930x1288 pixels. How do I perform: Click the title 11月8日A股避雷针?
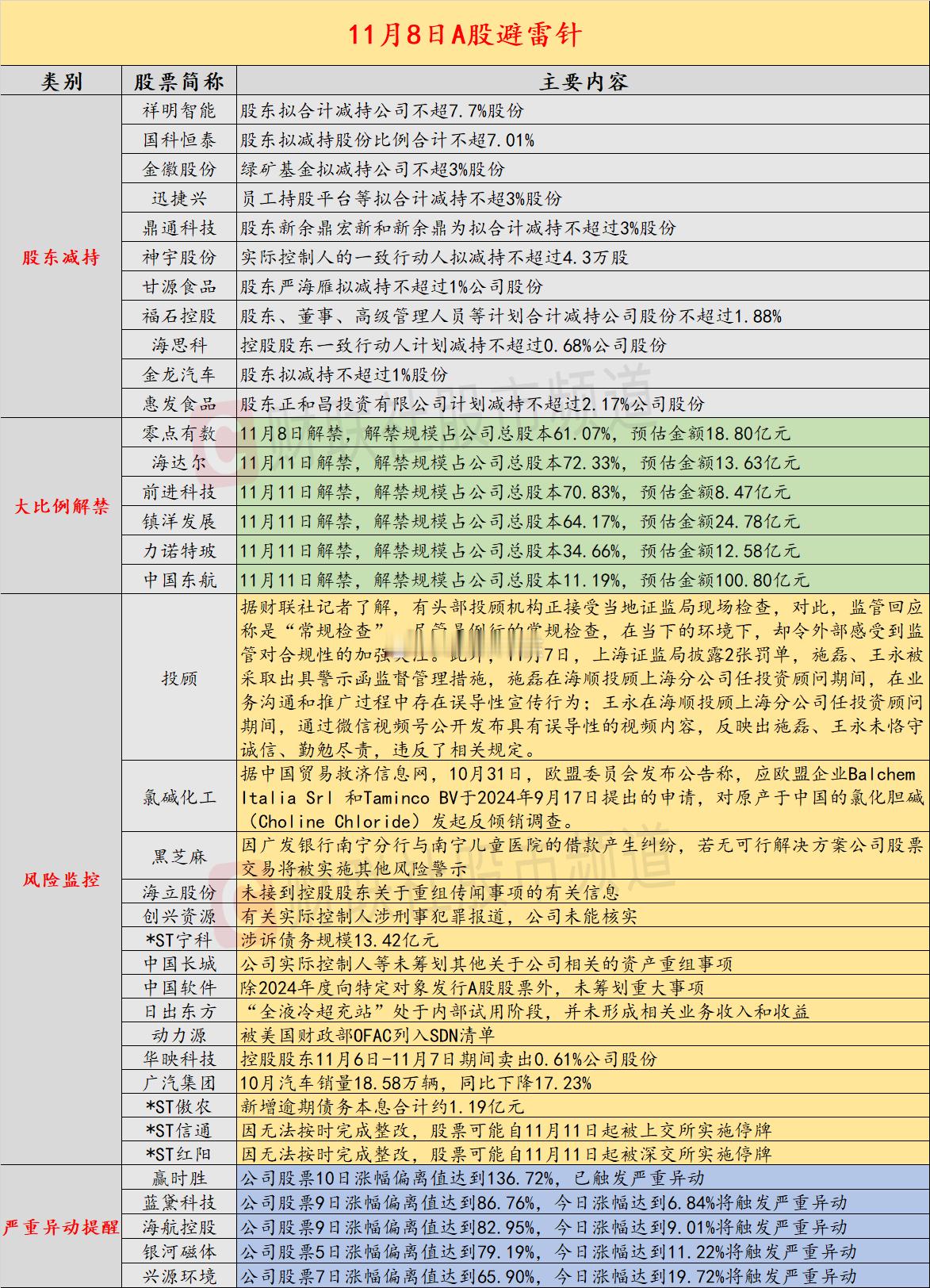pyautogui.click(x=465, y=33)
